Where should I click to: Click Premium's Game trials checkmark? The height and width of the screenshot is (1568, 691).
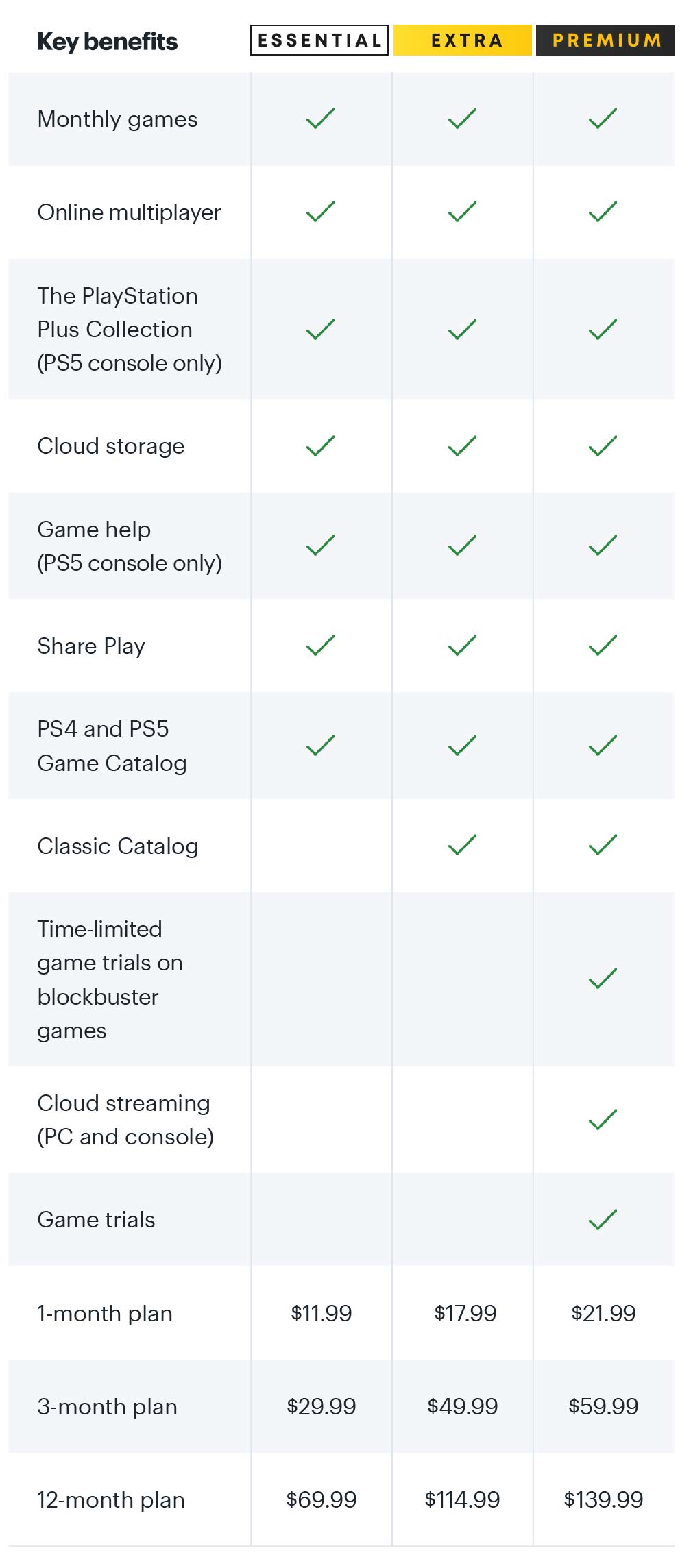[603, 1219]
